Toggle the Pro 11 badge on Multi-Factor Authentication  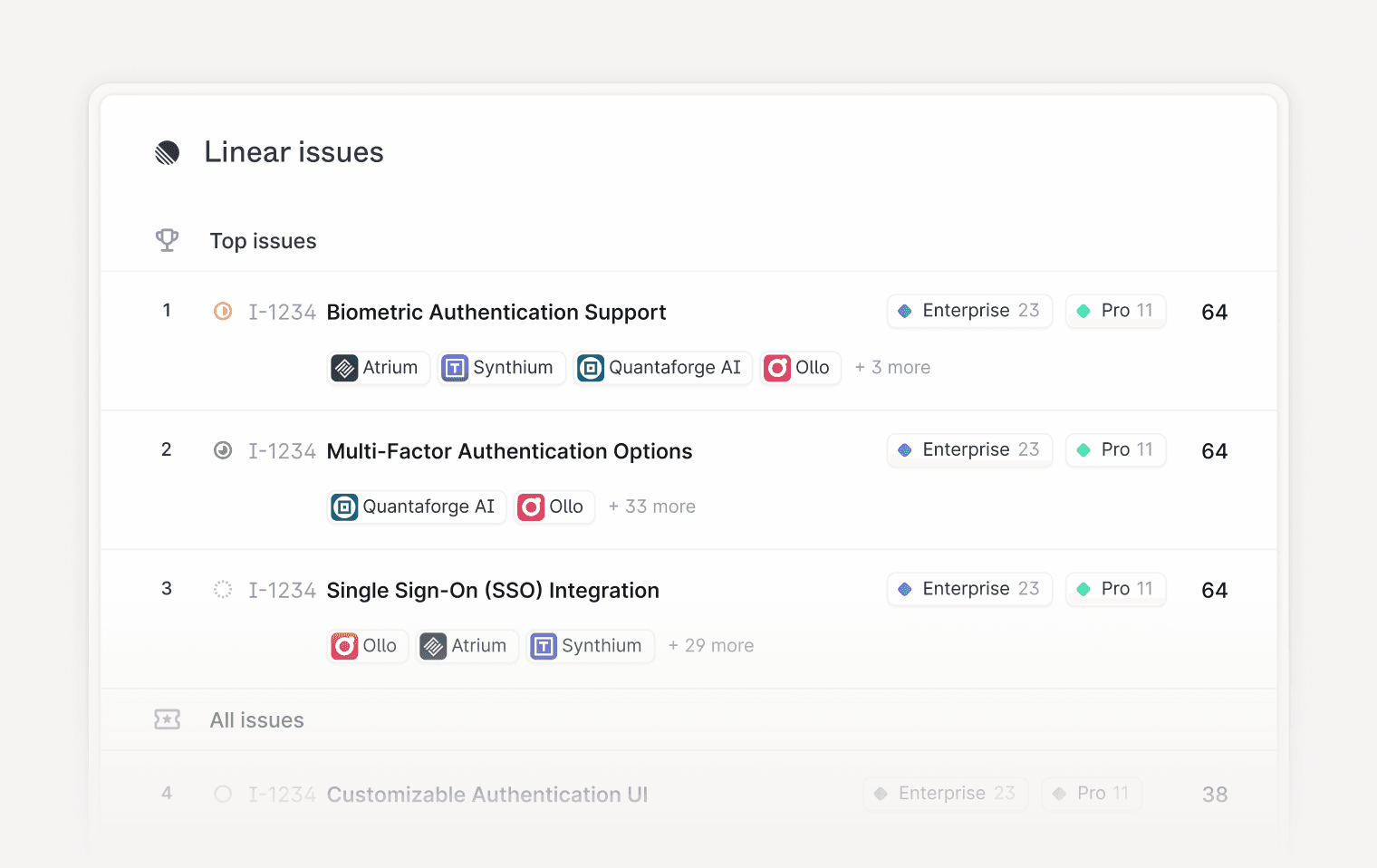tap(1115, 450)
